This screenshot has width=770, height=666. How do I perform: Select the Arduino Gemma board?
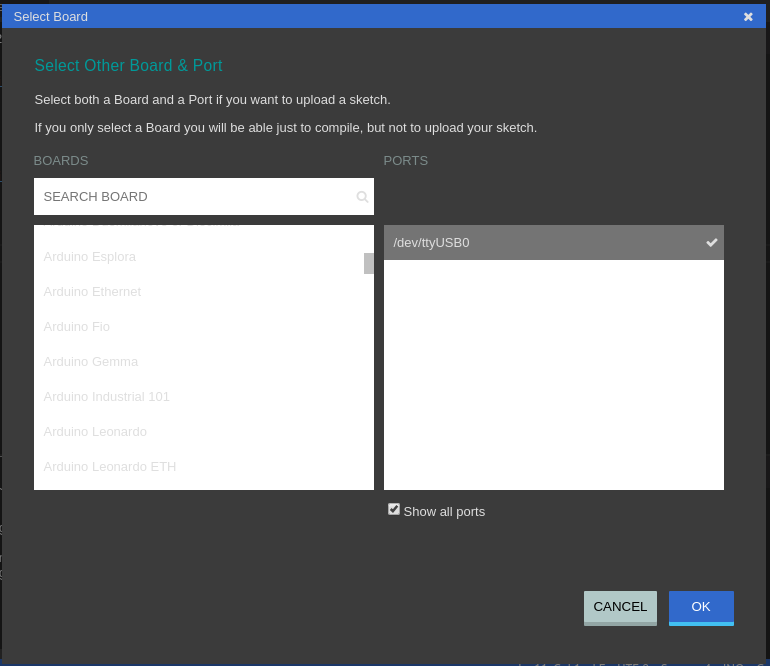coord(91,362)
